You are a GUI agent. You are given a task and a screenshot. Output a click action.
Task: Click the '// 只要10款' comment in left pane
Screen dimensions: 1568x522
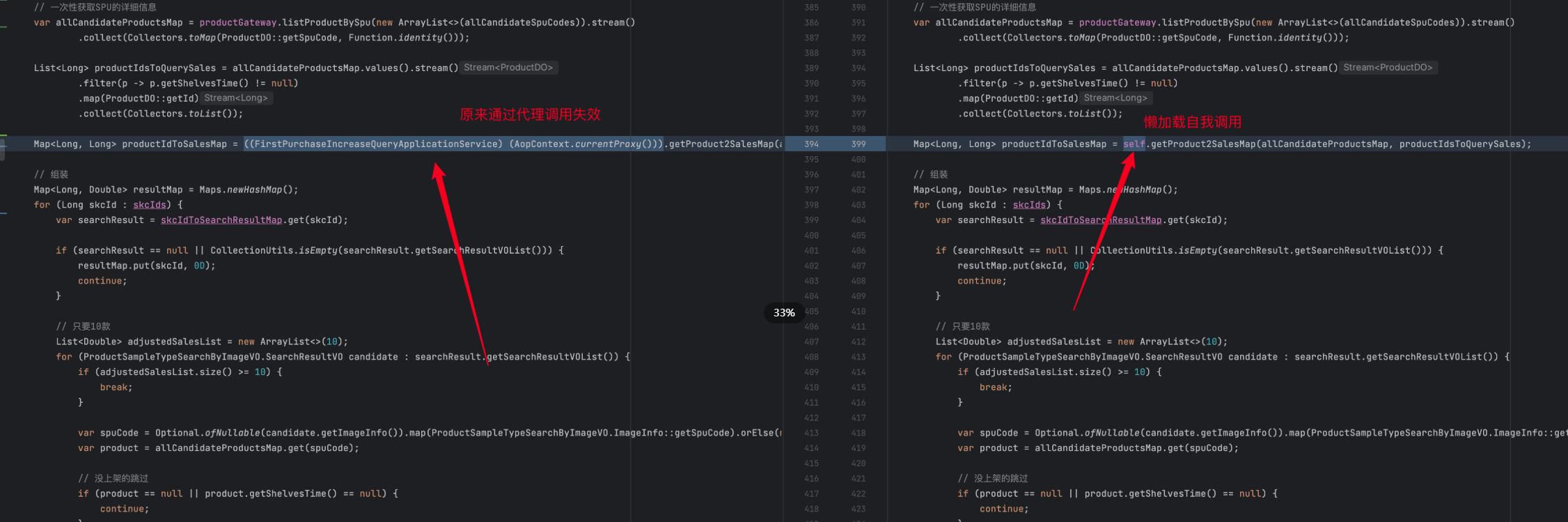pyautogui.click(x=83, y=326)
